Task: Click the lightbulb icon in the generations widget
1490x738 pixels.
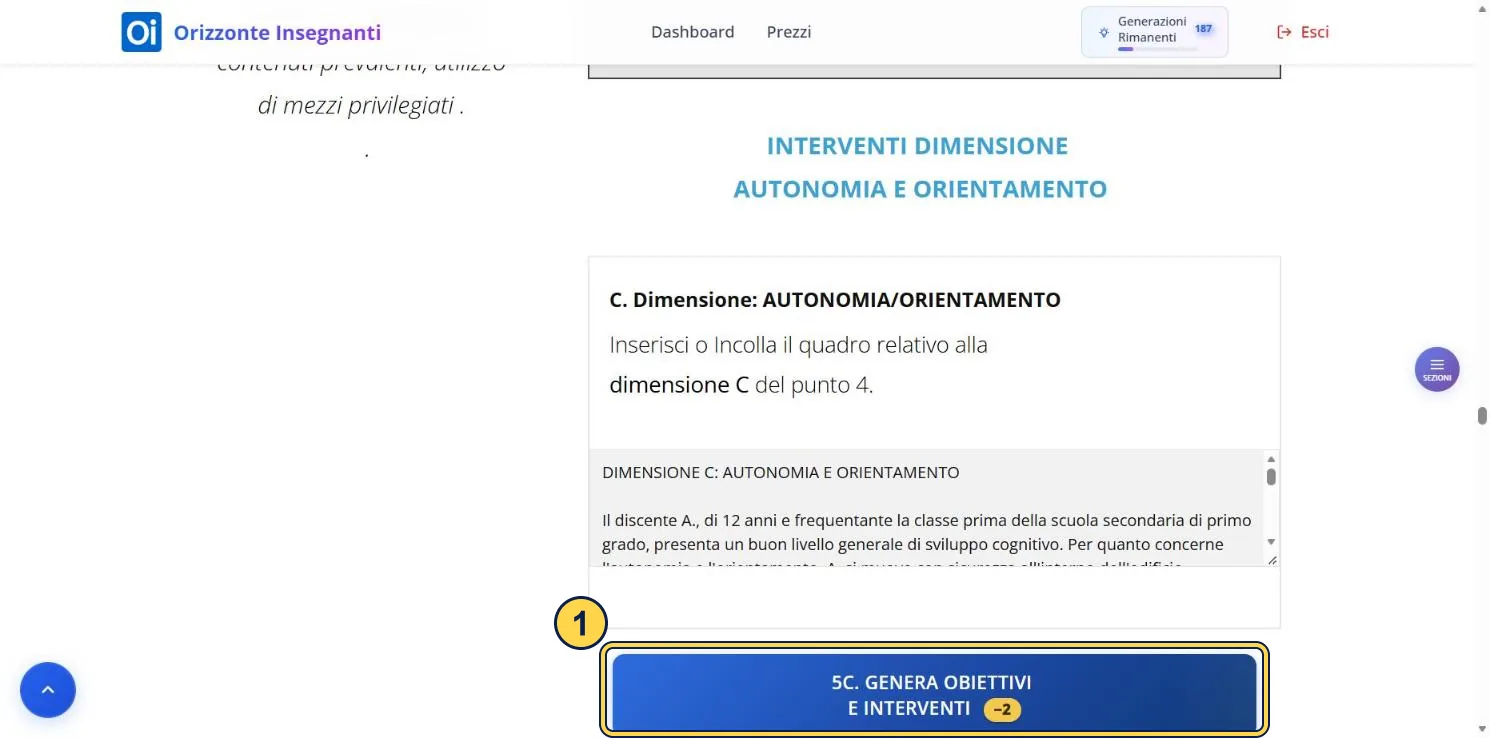Action: (1104, 32)
